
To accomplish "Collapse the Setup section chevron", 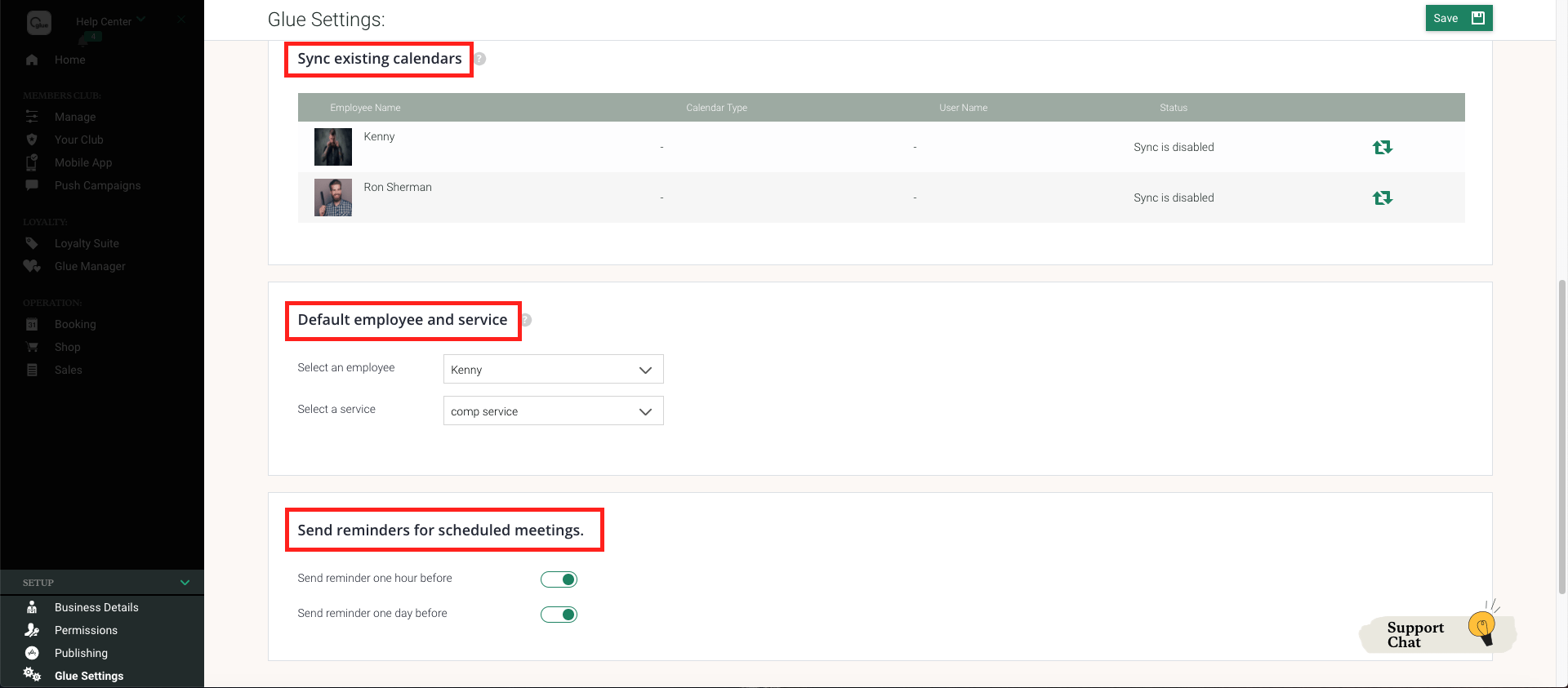I will (x=185, y=583).
